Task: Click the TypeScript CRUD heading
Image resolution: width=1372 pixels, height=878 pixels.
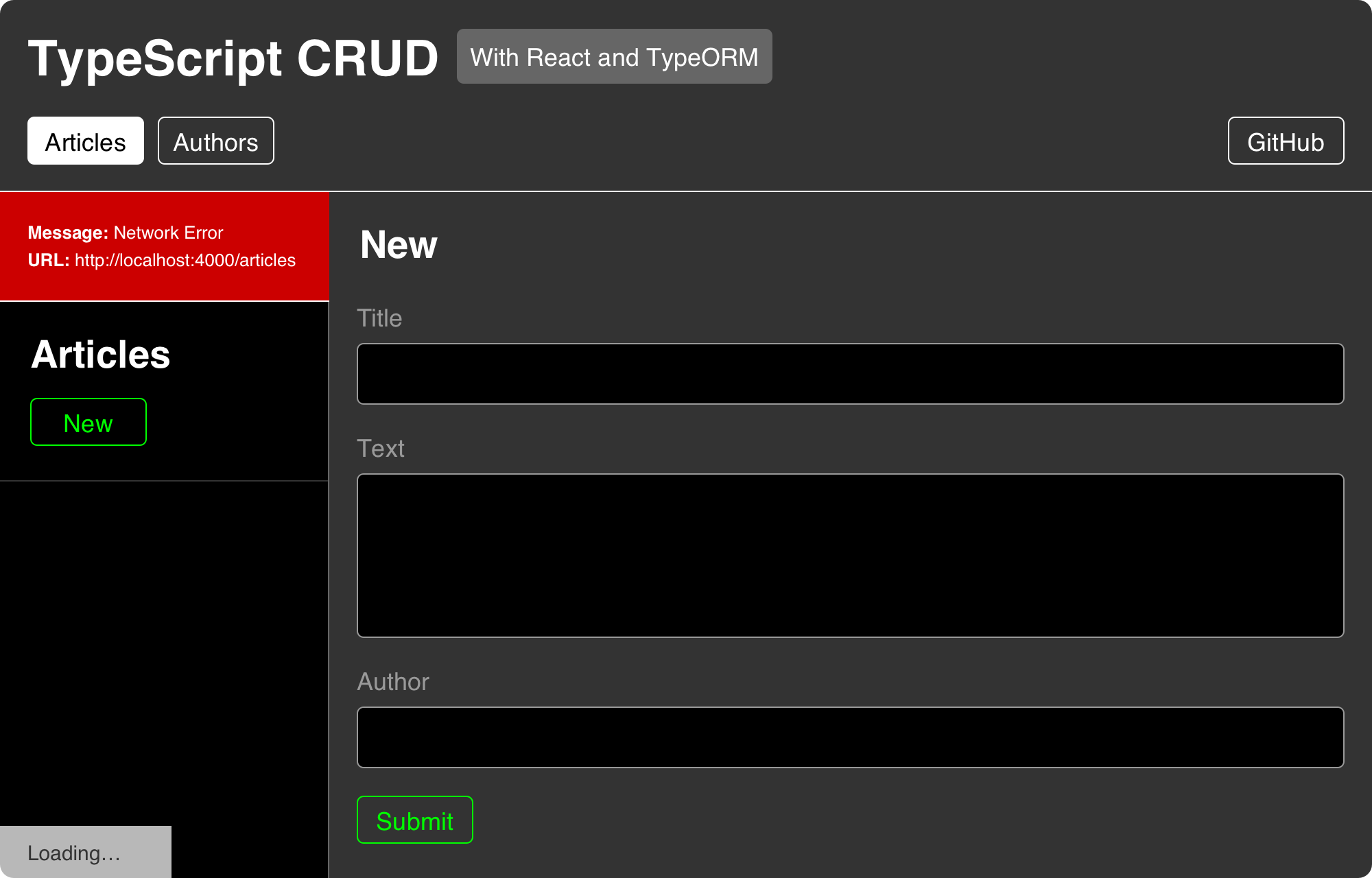Action: pos(233,58)
